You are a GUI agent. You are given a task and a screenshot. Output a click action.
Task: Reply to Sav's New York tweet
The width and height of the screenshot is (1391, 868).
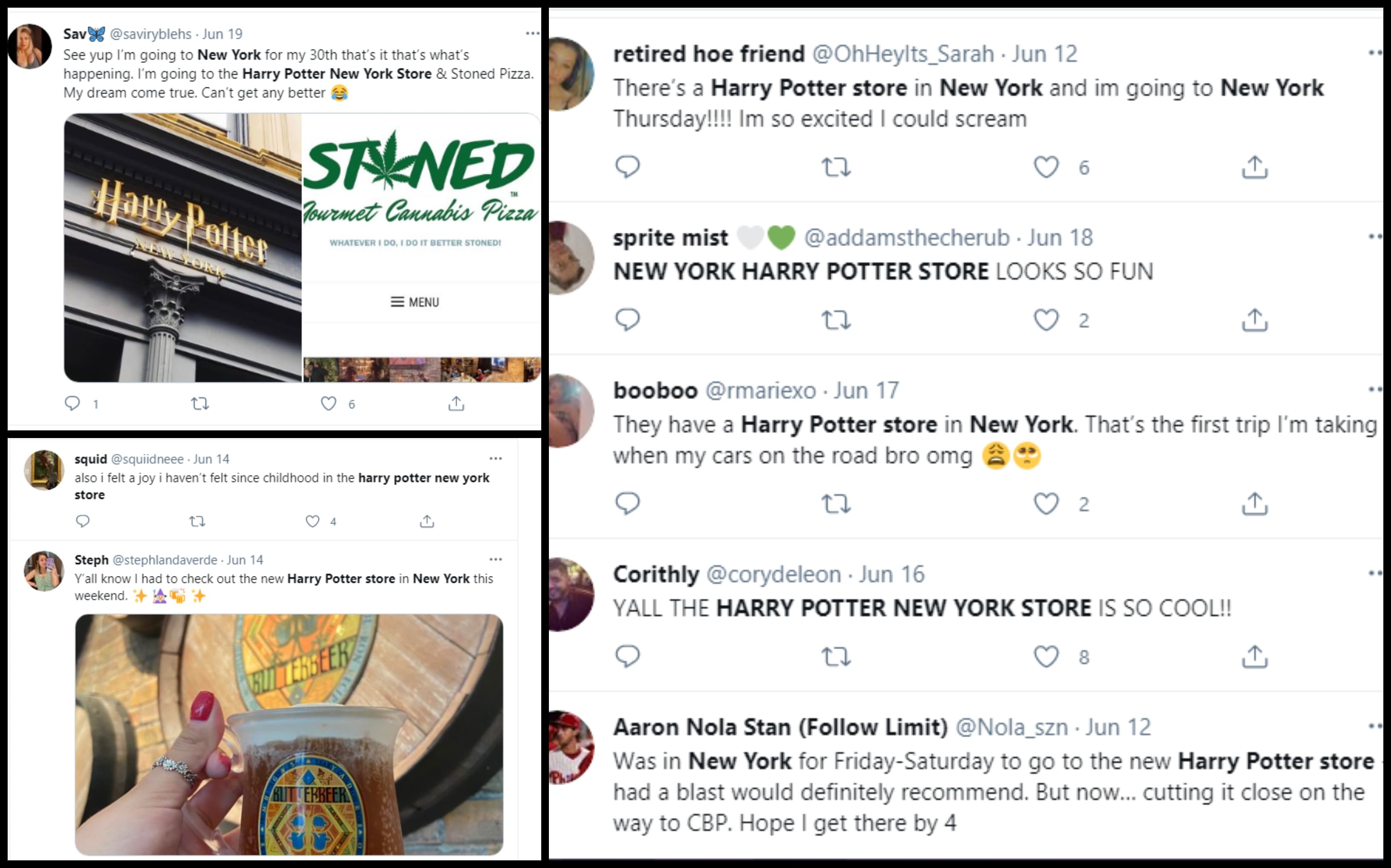72,404
